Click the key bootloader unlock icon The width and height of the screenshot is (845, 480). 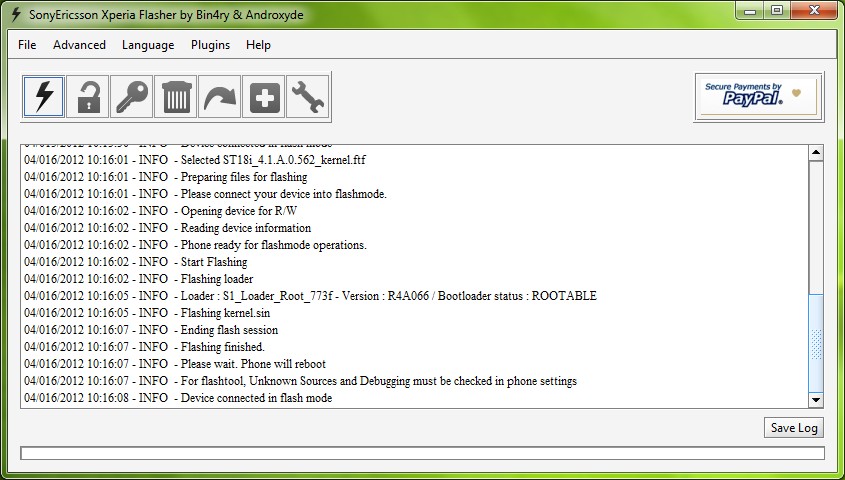coord(131,97)
